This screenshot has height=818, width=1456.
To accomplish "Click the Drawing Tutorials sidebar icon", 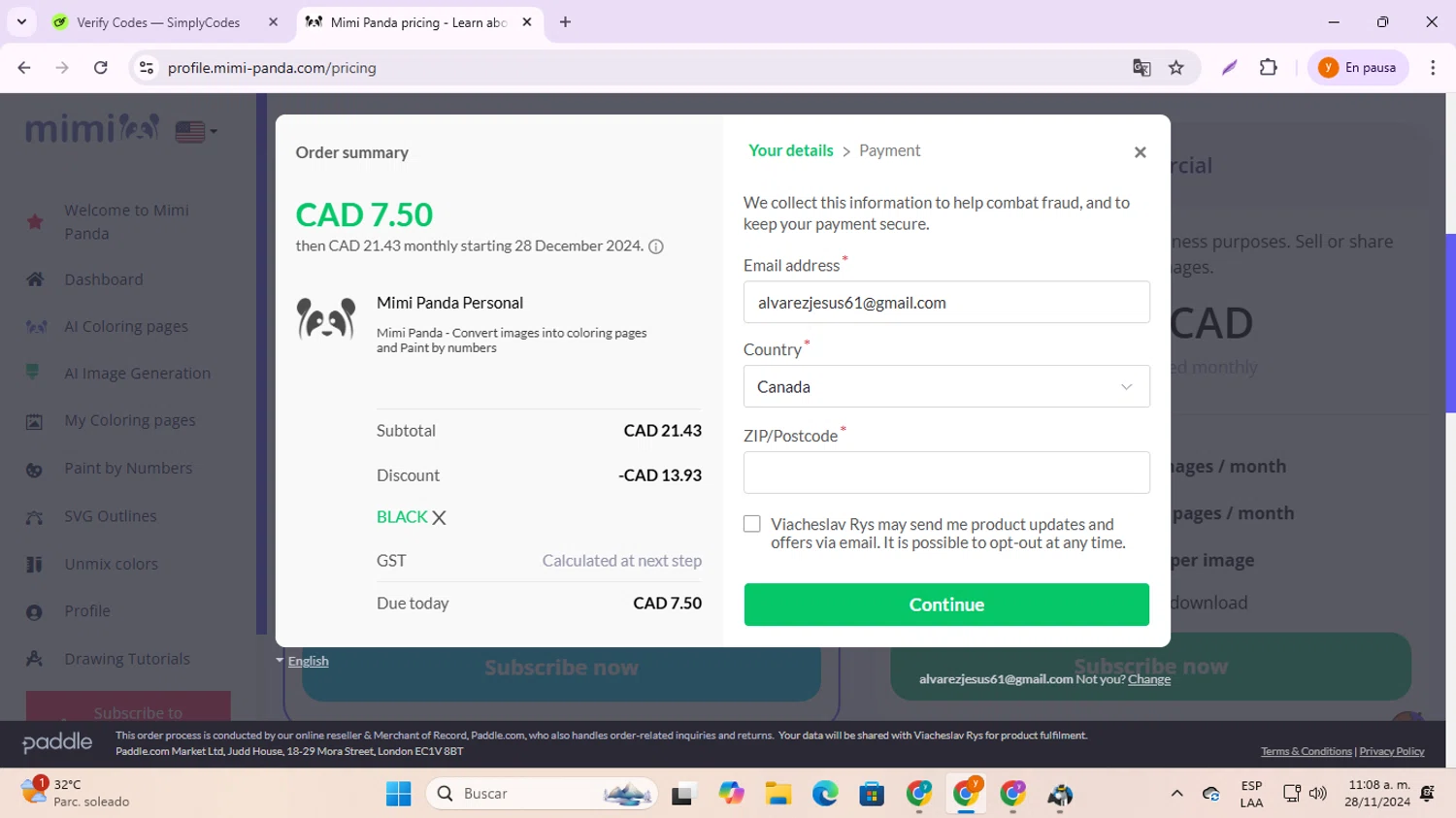I will point(34,659).
